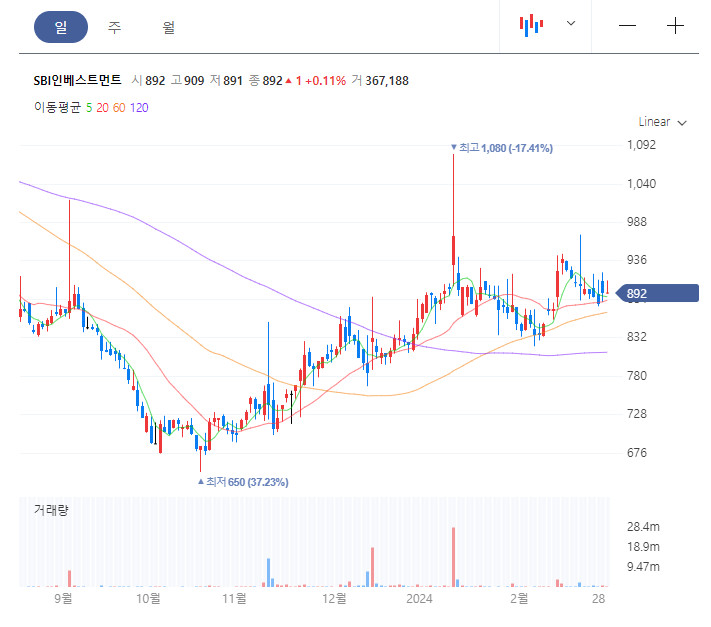
Task: Click the 20-day moving average label
Action: point(102,108)
